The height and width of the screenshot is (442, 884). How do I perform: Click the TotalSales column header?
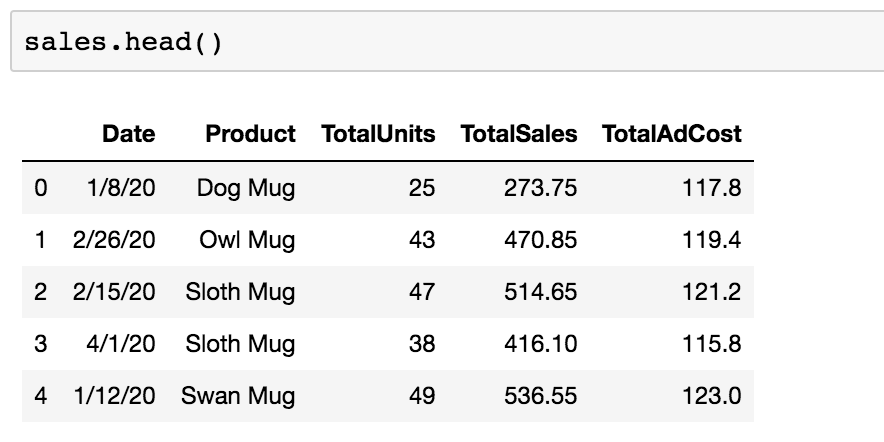point(519,134)
